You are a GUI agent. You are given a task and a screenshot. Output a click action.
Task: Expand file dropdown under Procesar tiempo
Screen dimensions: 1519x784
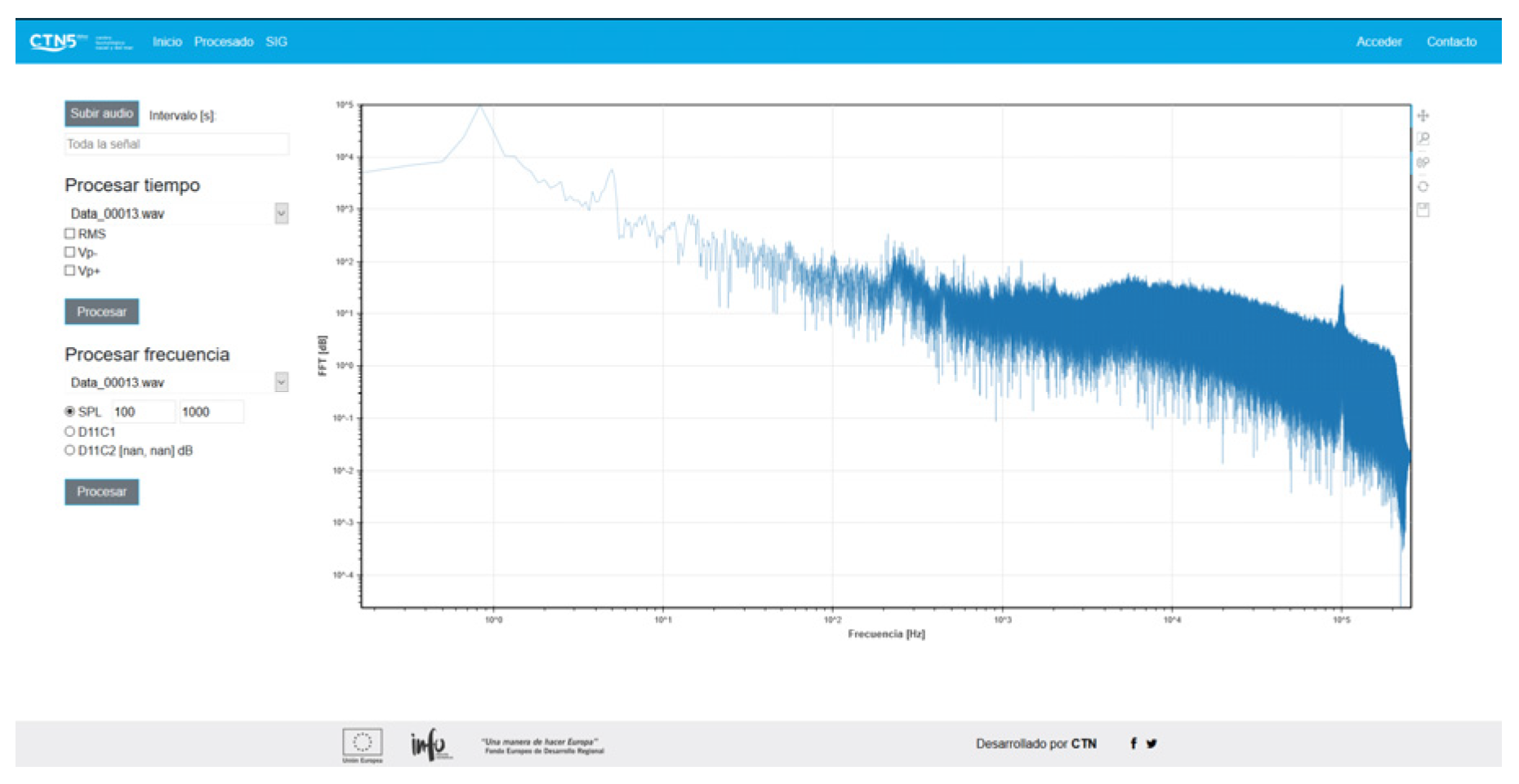coord(281,213)
